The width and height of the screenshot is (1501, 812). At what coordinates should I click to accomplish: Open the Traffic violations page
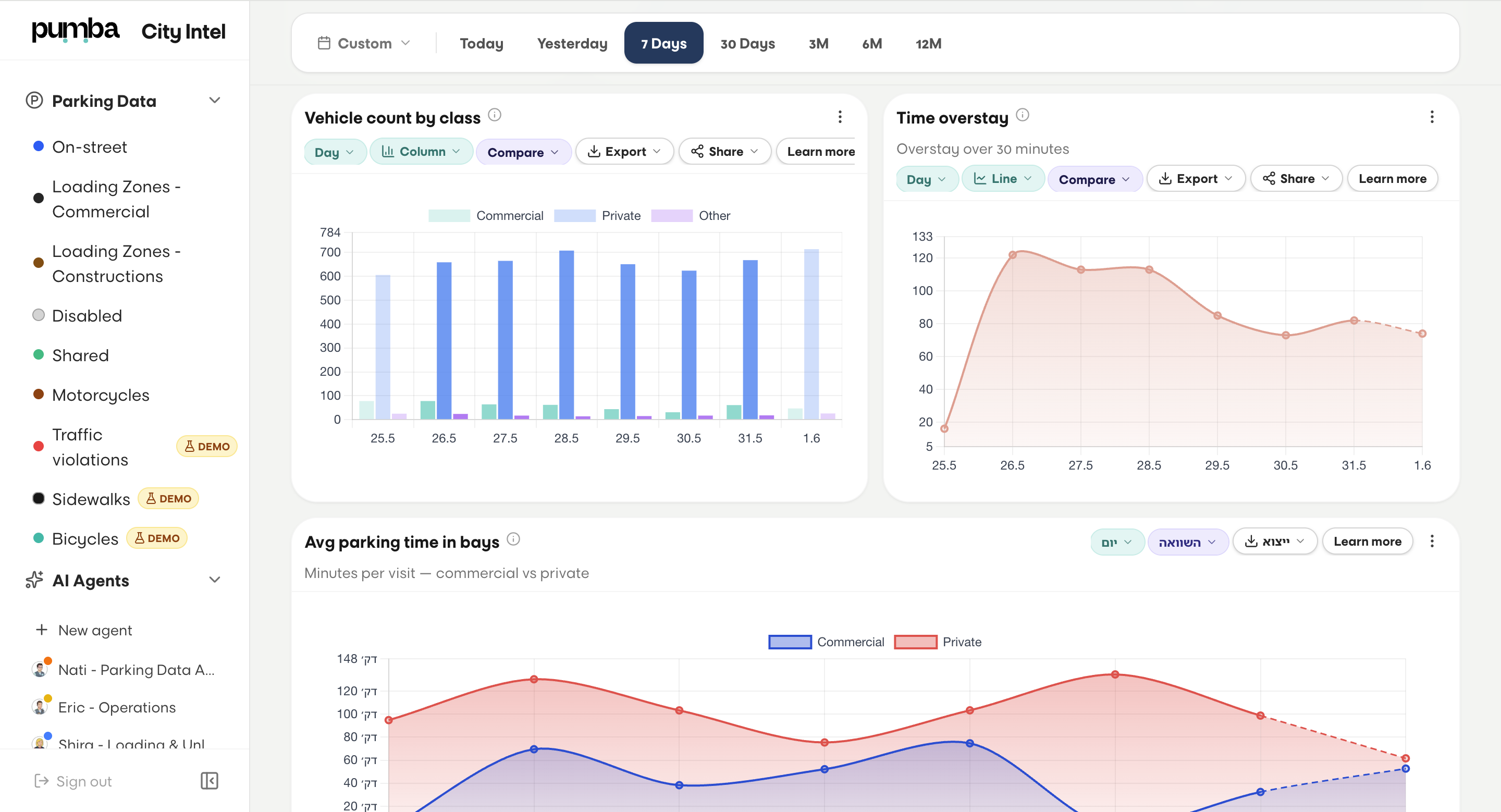(90, 447)
